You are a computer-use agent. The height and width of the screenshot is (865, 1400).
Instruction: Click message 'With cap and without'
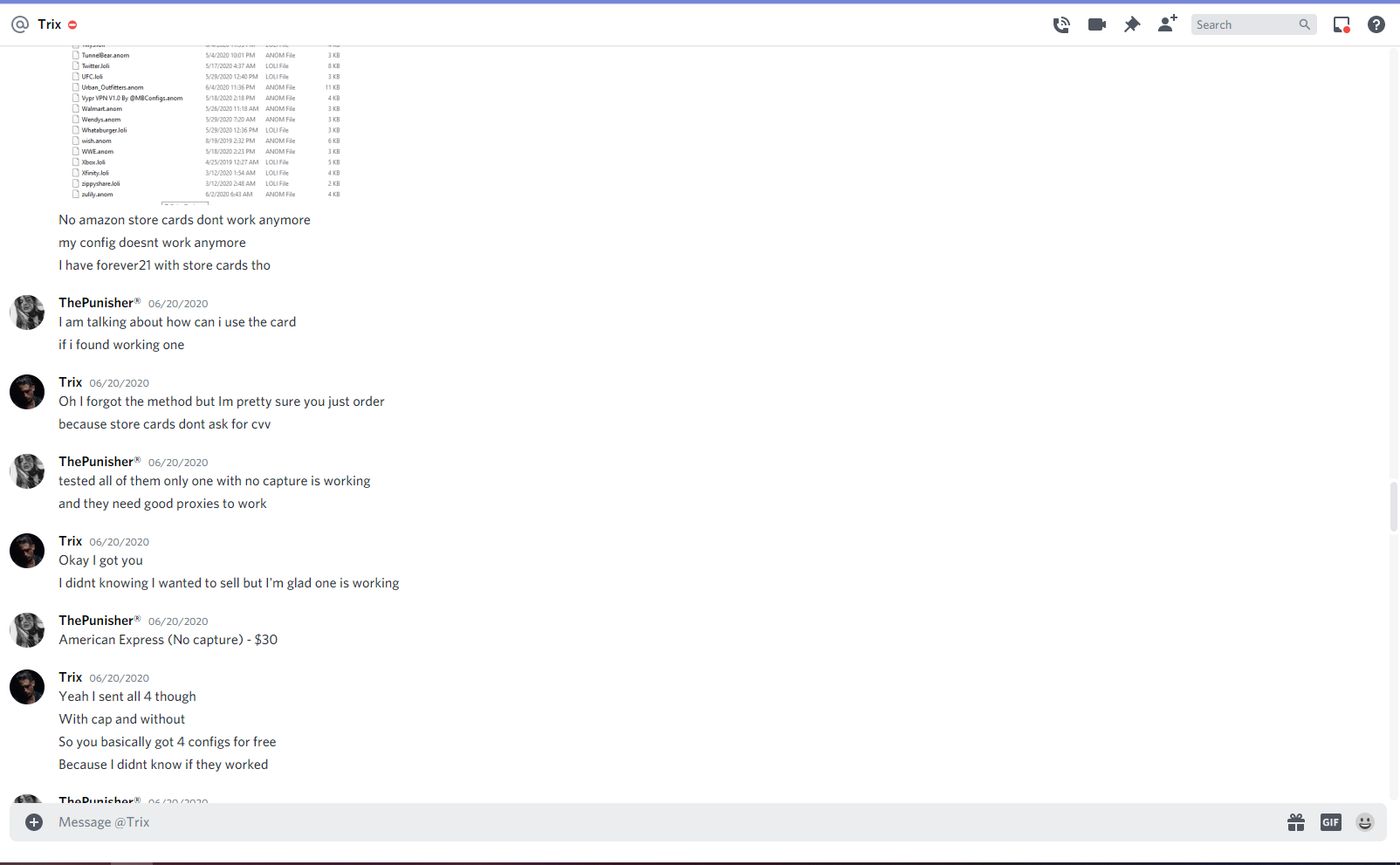121,719
